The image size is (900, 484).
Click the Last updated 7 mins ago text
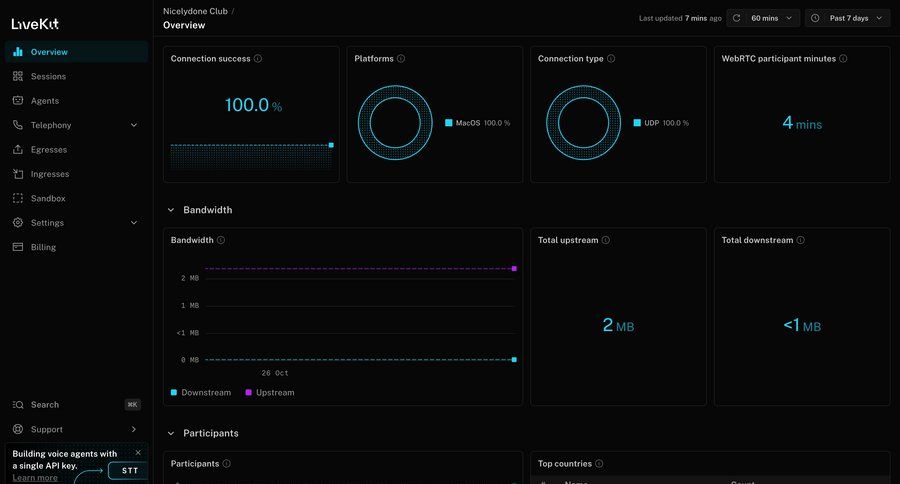[680, 18]
